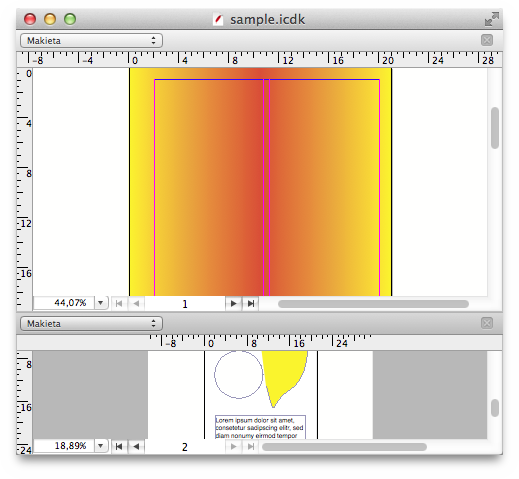The width and height of the screenshot is (519, 479).
Task: Jump to last page in top pane
Action: coord(251,304)
